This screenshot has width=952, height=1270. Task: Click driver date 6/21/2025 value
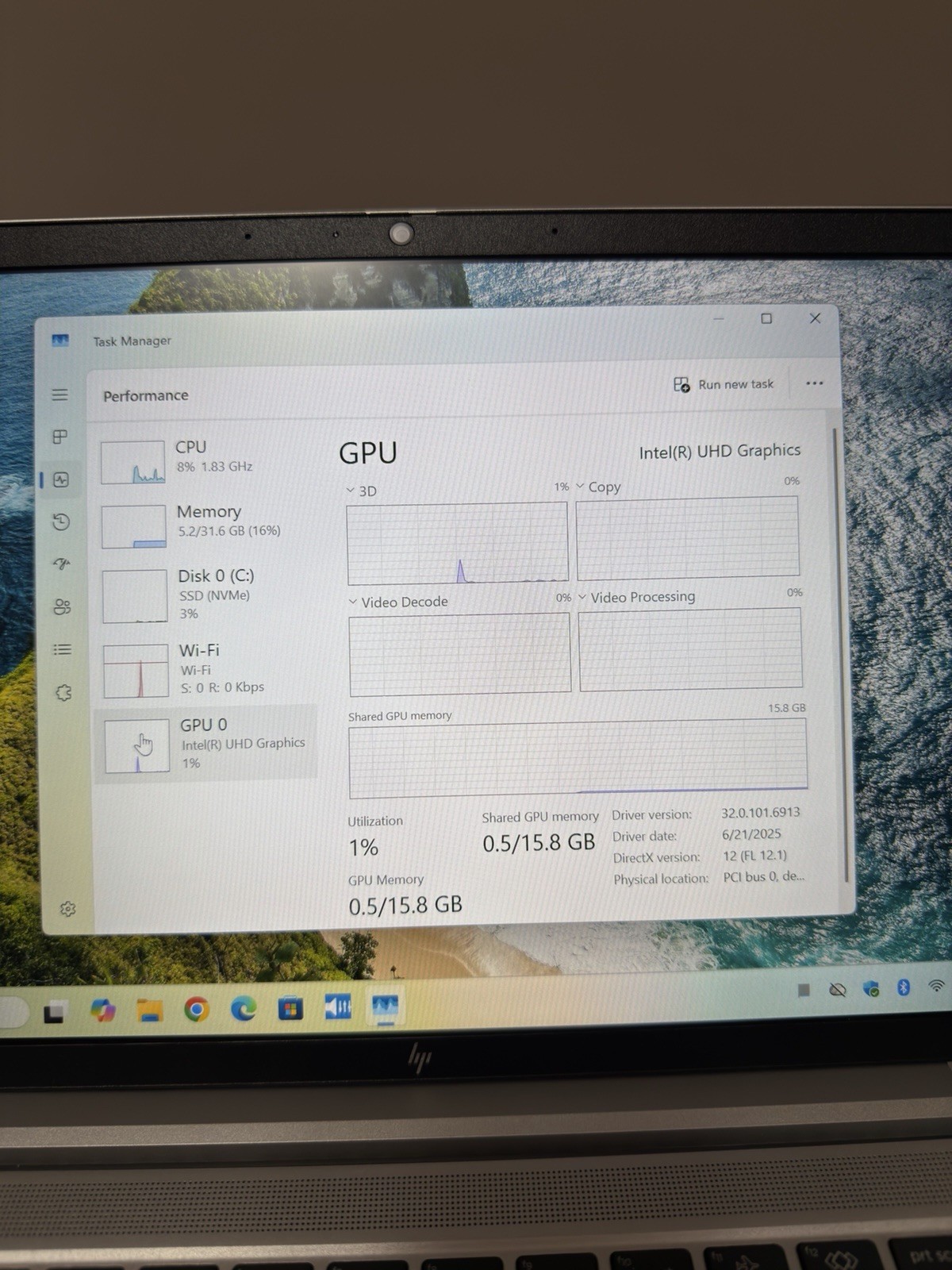point(751,834)
